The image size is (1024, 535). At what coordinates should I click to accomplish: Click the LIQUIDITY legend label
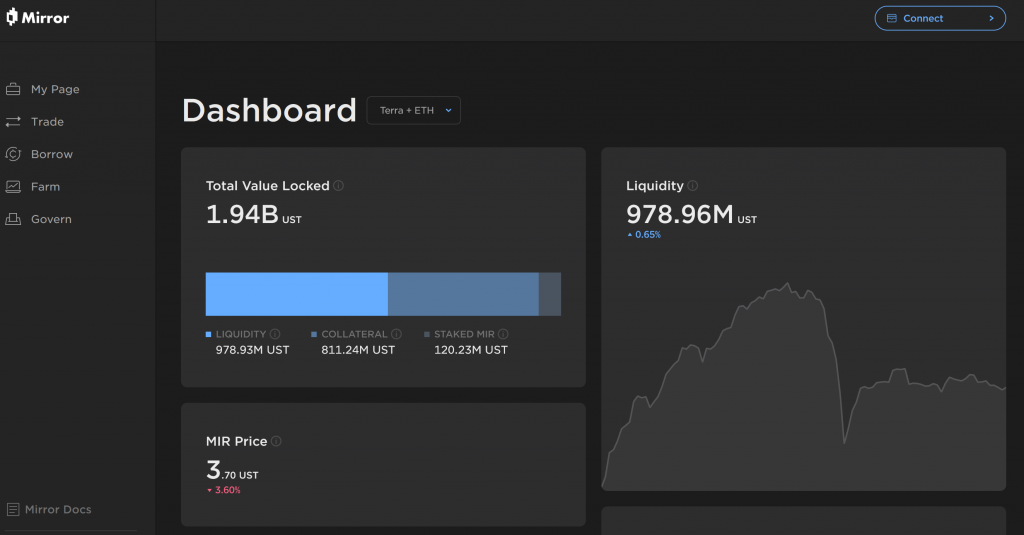(241, 334)
